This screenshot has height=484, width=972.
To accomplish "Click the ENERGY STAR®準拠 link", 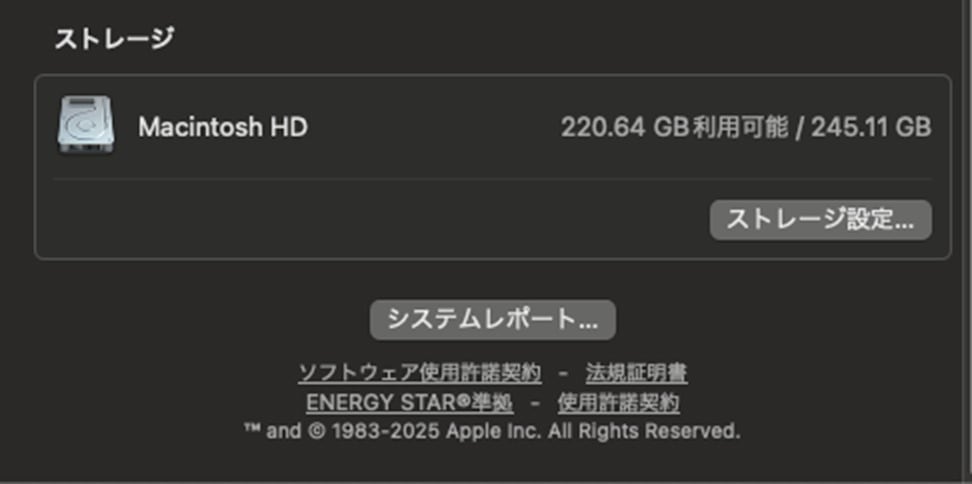I will (409, 403).
